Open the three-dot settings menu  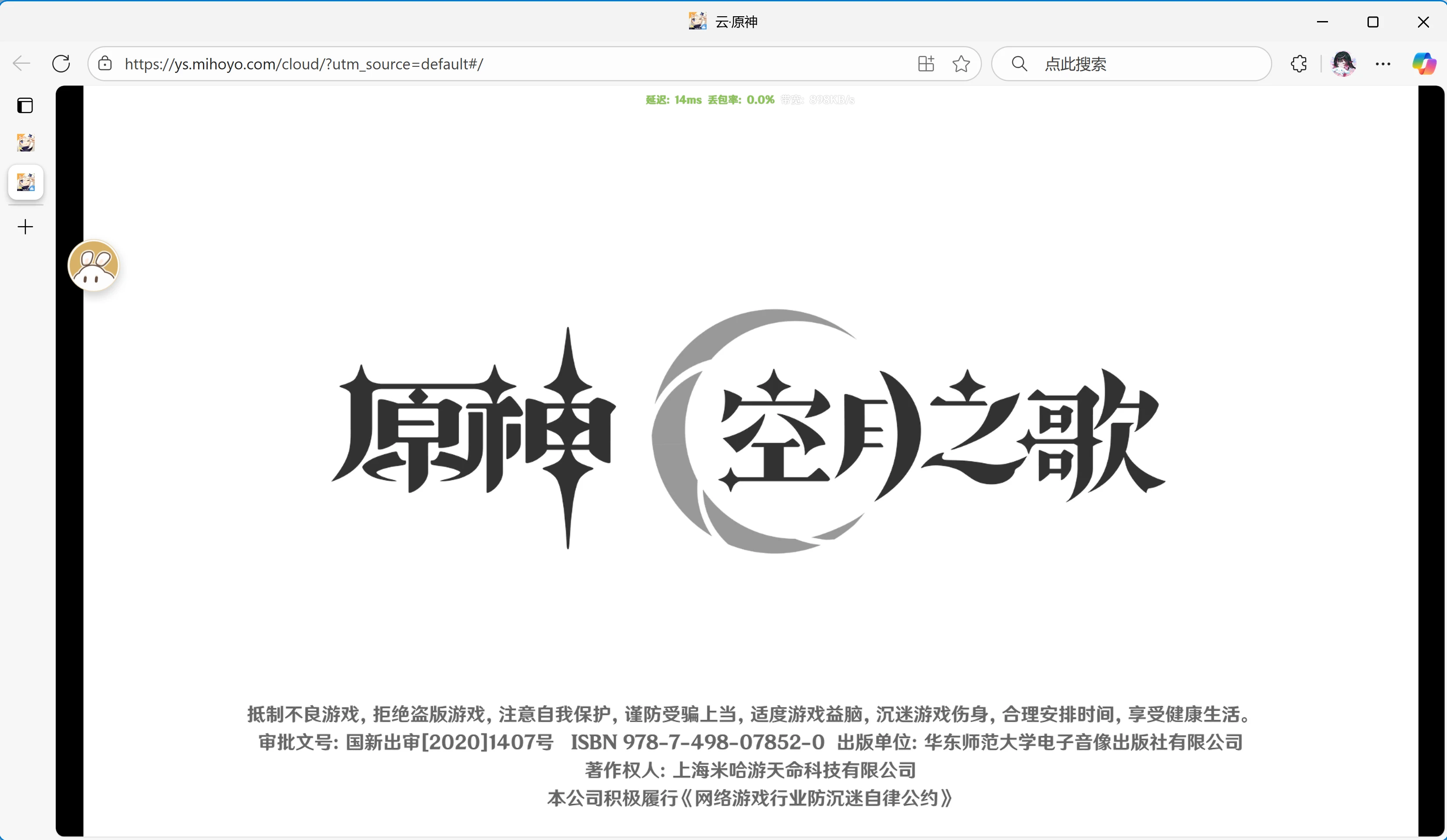click(x=1383, y=63)
